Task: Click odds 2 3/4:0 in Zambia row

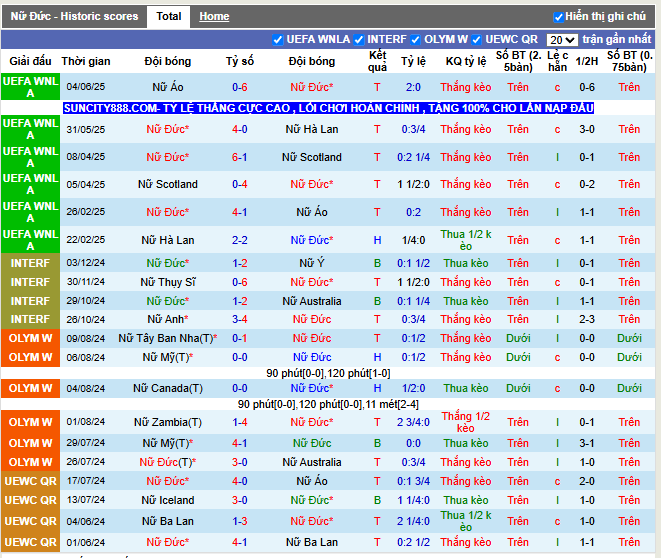Action: 413,422
